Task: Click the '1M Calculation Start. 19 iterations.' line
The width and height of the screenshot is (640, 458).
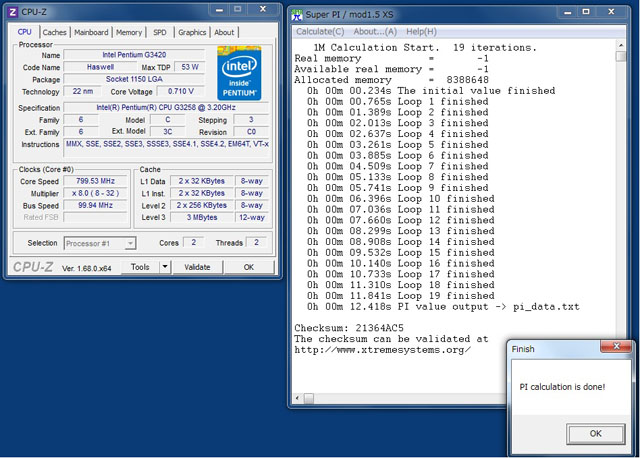Action: [425, 48]
